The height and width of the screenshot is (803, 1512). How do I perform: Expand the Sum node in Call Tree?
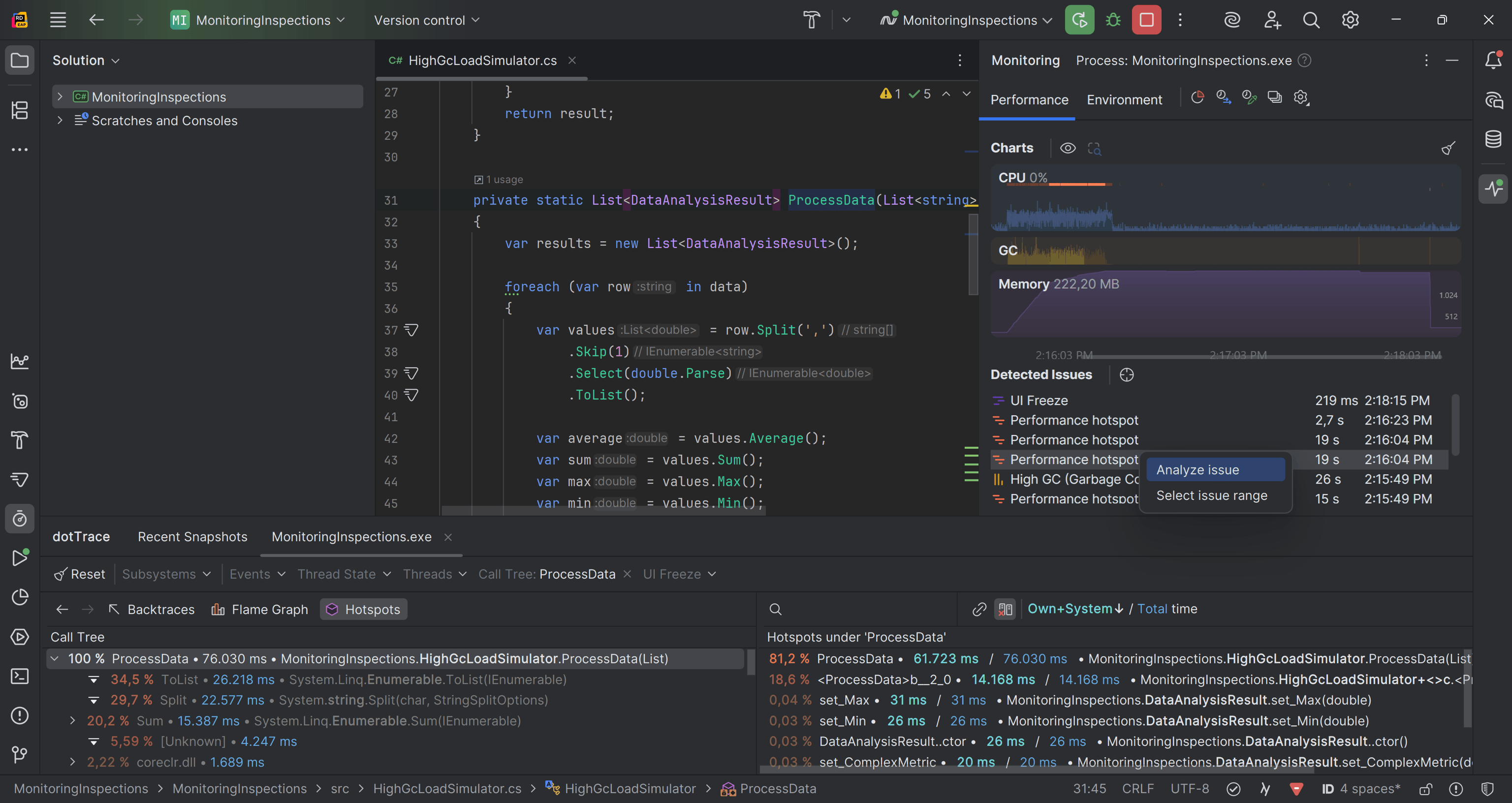click(73, 720)
